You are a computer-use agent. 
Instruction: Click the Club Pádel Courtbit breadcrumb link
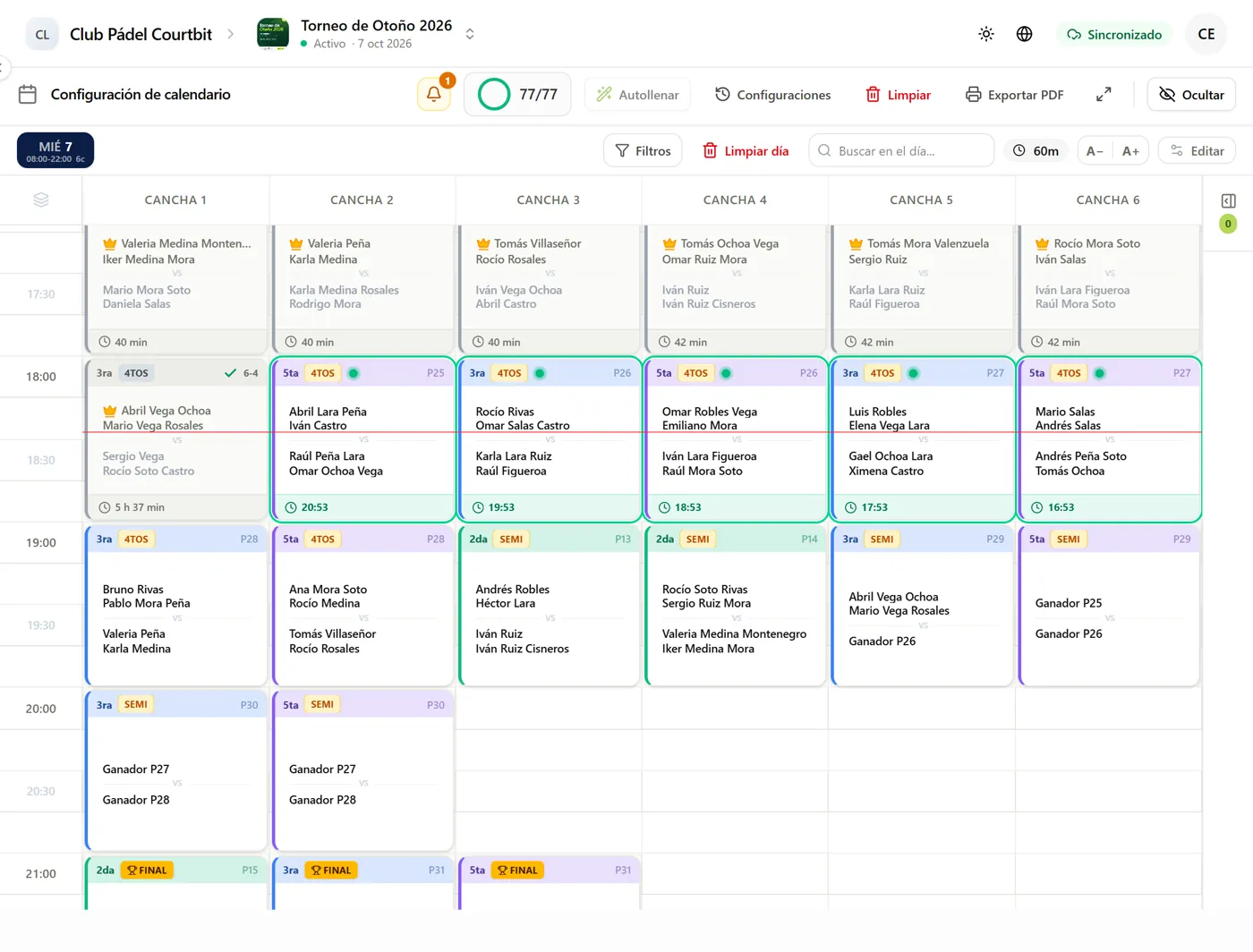pyautogui.click(x=141, y=34)
